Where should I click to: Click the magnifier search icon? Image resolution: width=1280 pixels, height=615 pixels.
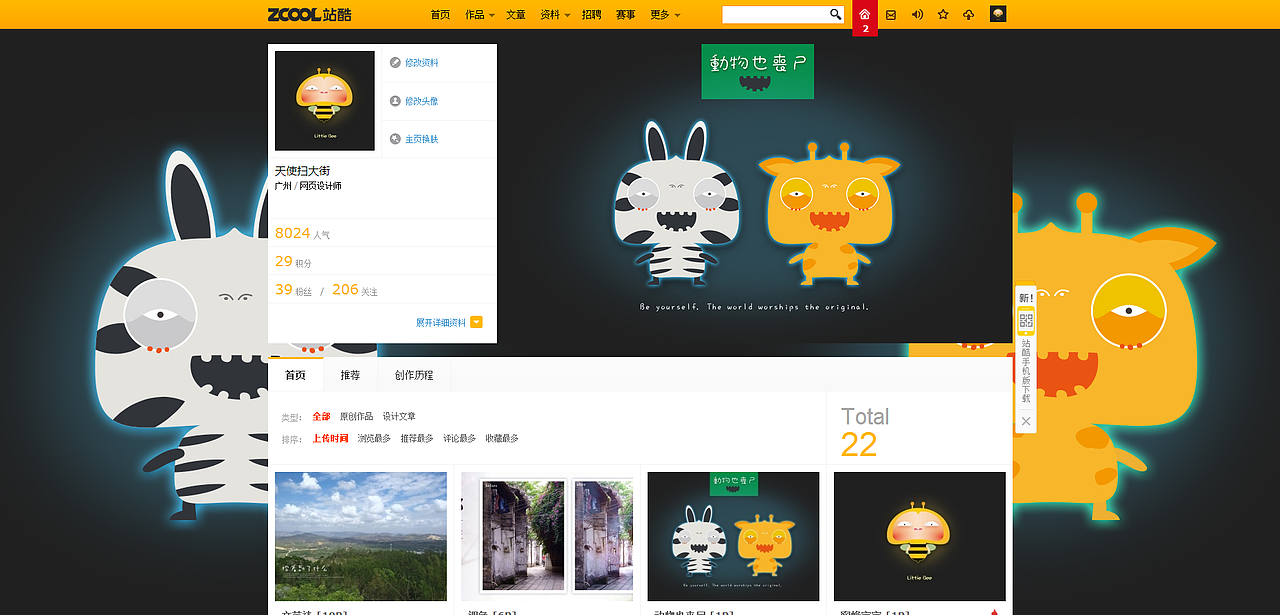tap(836, 14)
